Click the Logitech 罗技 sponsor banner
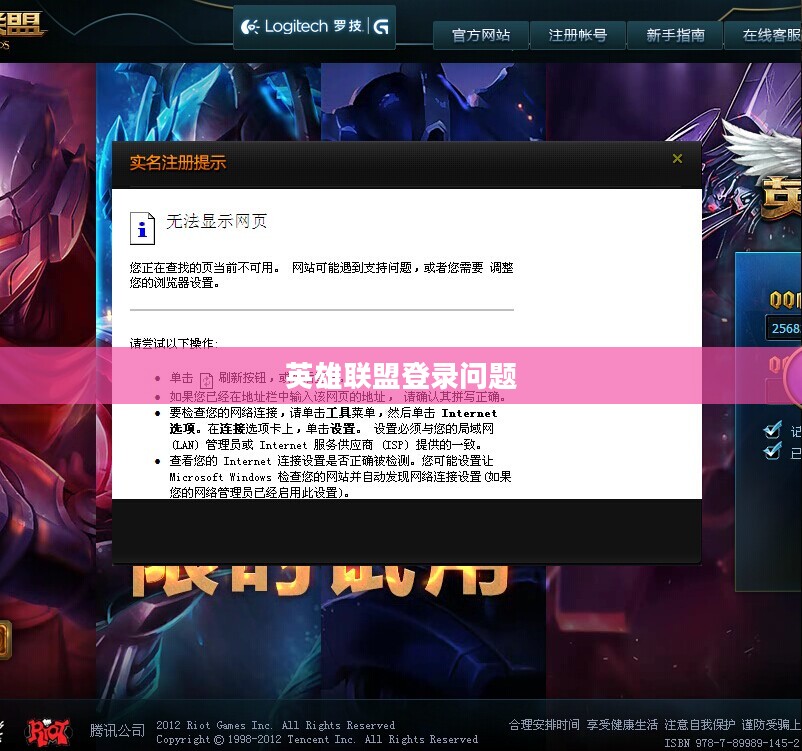The height and width of the screenshot is (751, 802). click(314, 27)
